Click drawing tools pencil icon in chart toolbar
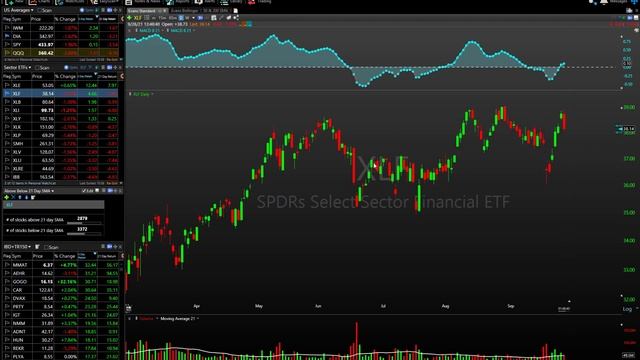 tap(221, 18)
